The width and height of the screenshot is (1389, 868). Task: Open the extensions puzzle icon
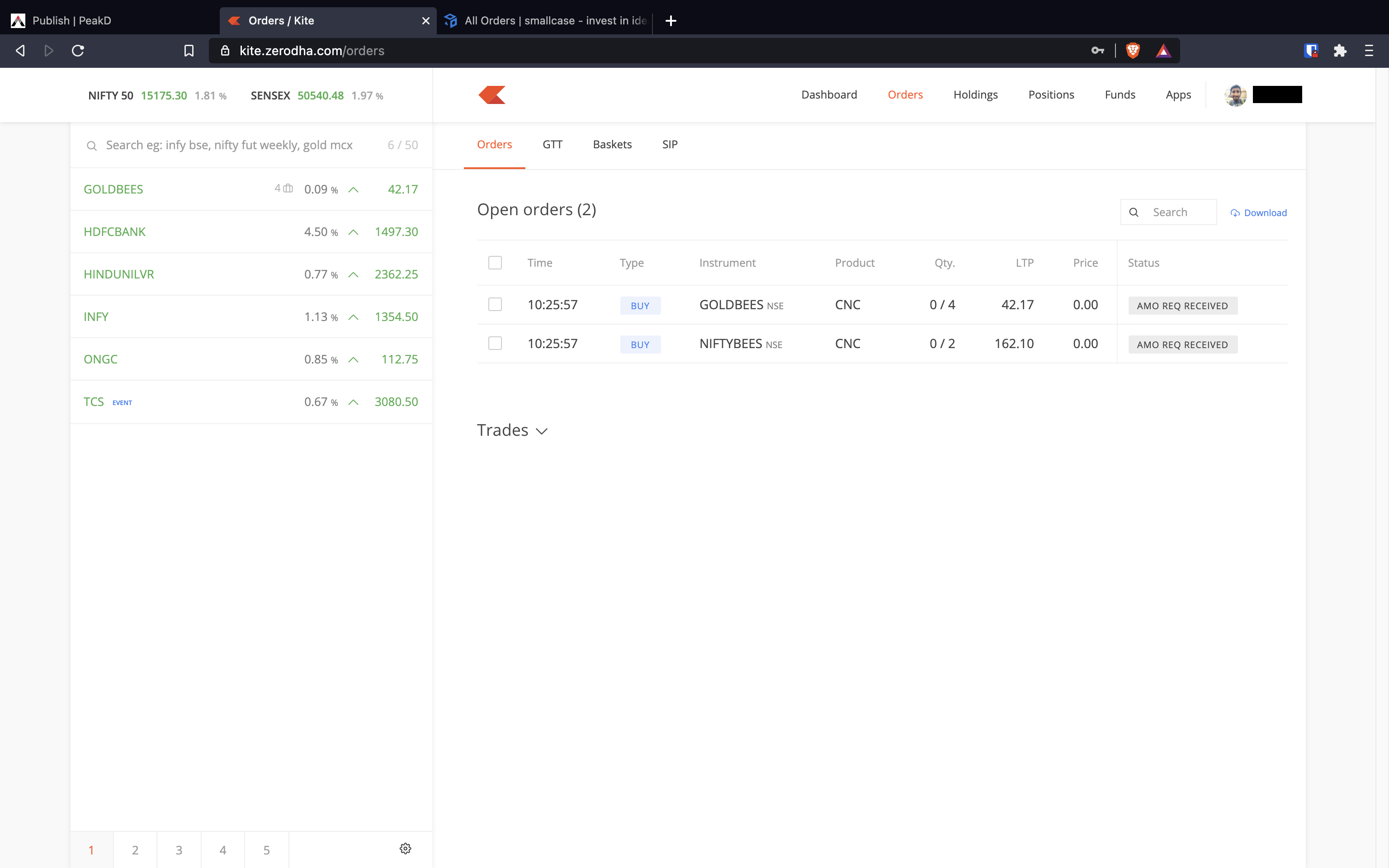tap(1340, 51)
